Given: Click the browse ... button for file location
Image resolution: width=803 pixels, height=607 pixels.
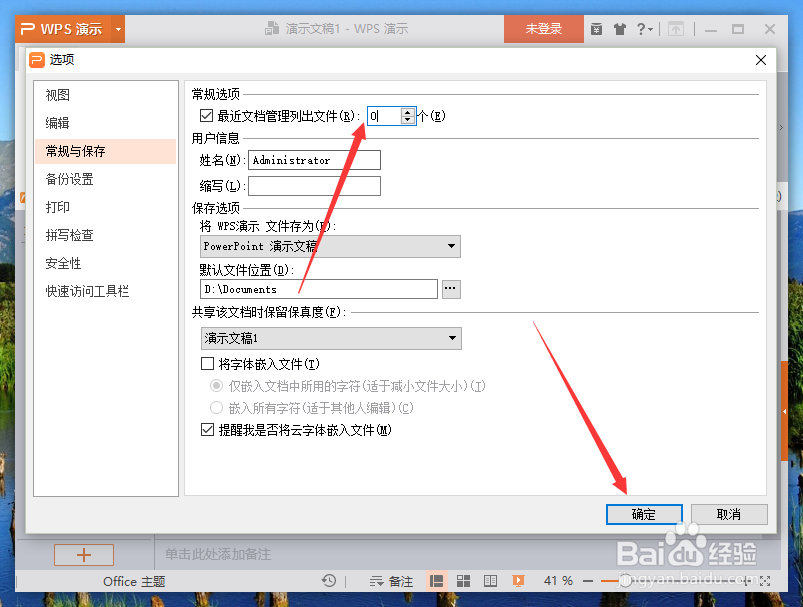Looking at the screenshot, I should coord(451,289).
